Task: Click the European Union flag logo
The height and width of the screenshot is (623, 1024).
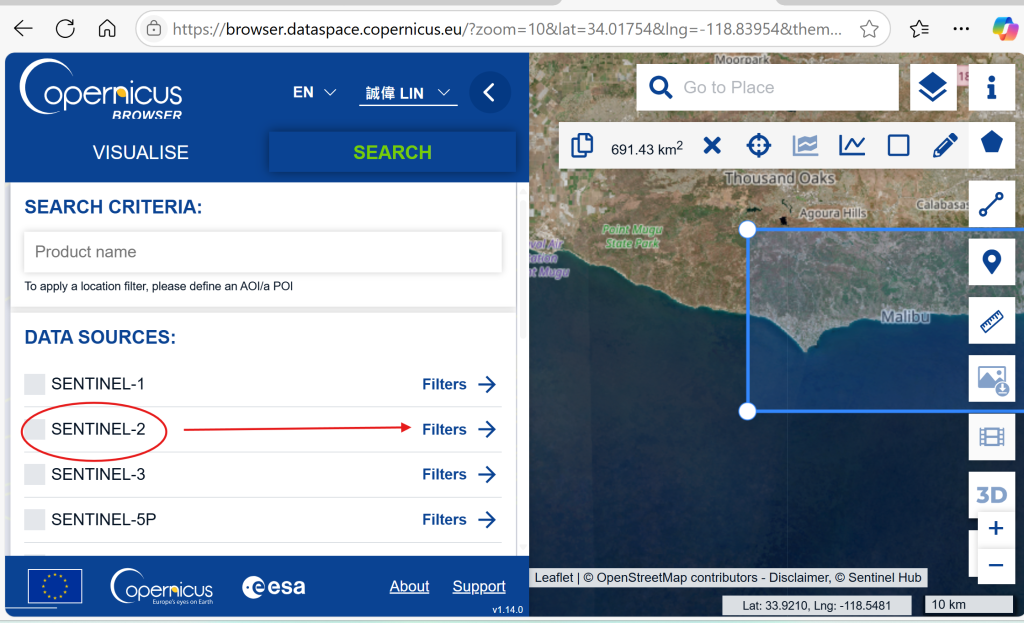Action: pyautogui.click(x=55, y=586)
